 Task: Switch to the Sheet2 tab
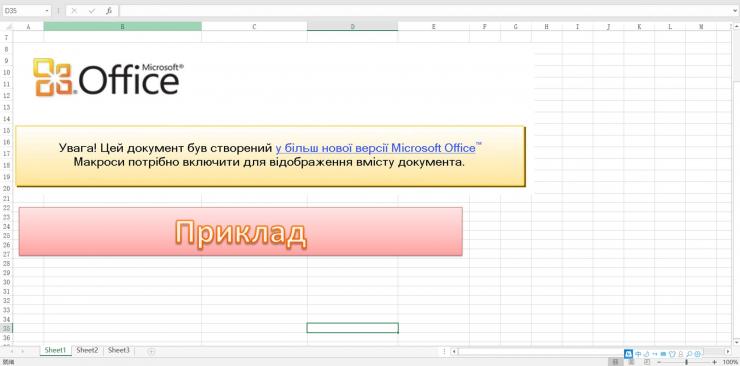pos(87,350)
